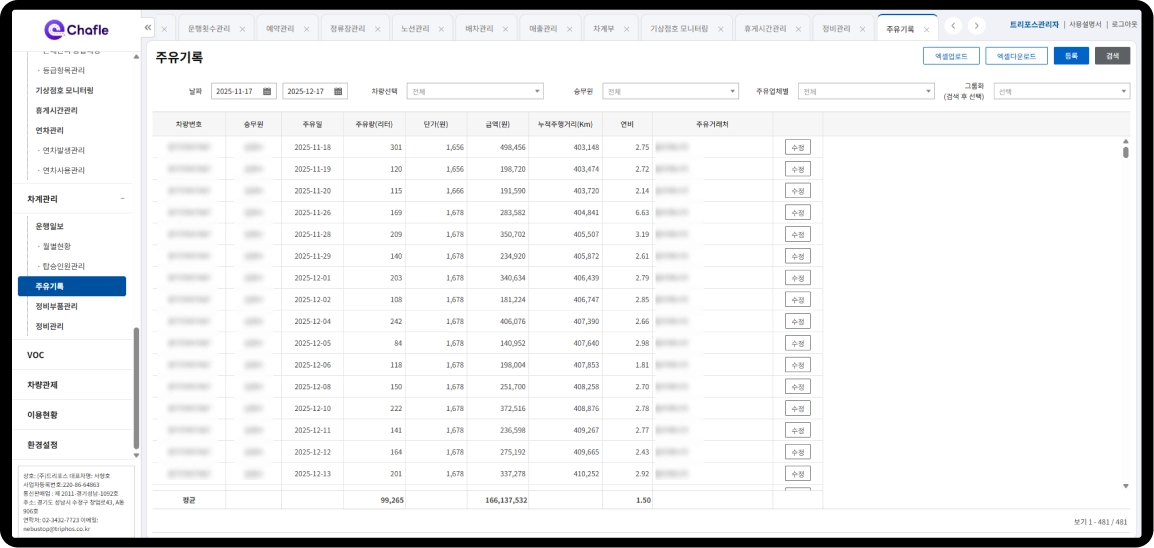Switch to the 배차관리 tab
This screenshot has width=1154, height=548.
(x=480, y=29)
